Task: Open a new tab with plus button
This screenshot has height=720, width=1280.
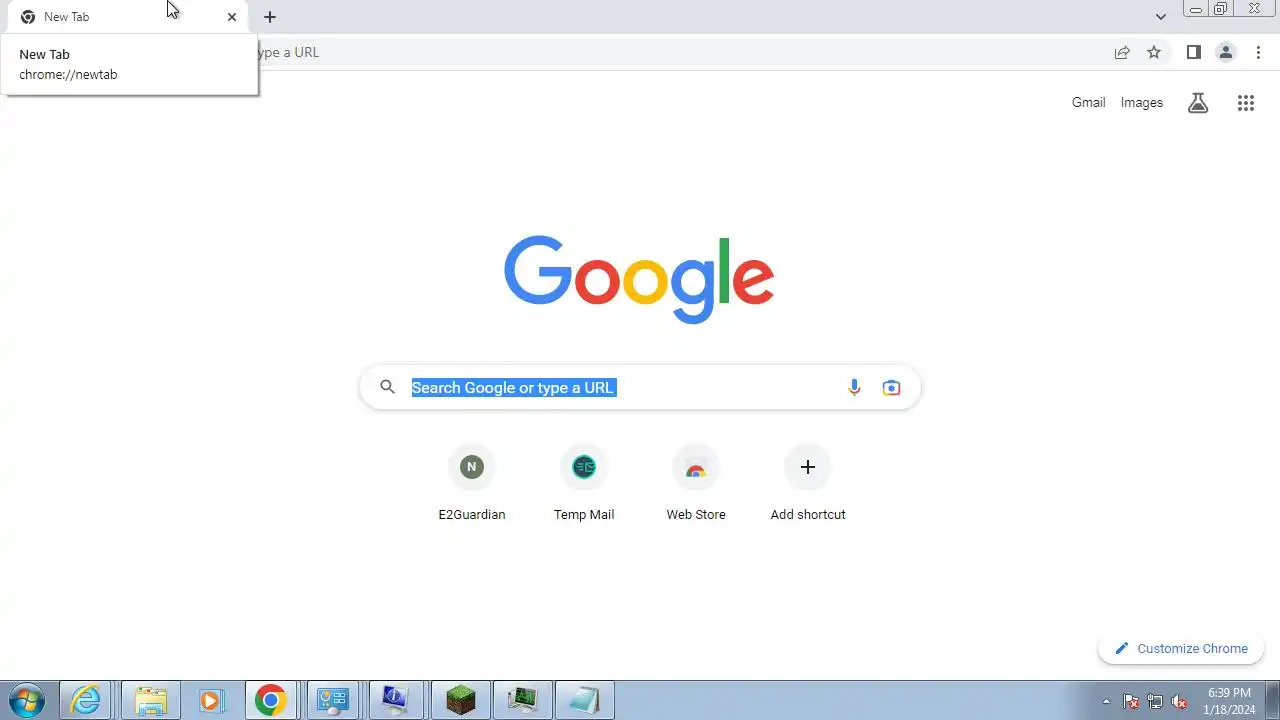Action: click(x=270, y=17)
